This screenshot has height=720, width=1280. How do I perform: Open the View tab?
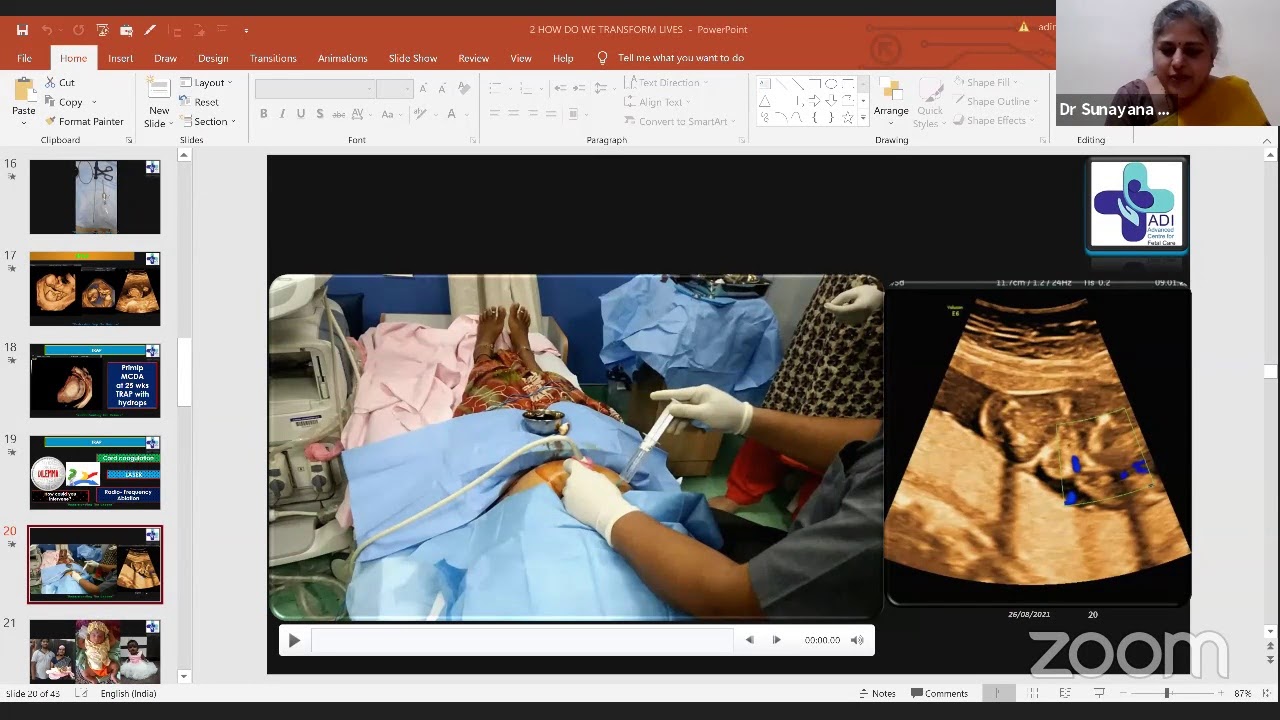(x=521, y=58)
